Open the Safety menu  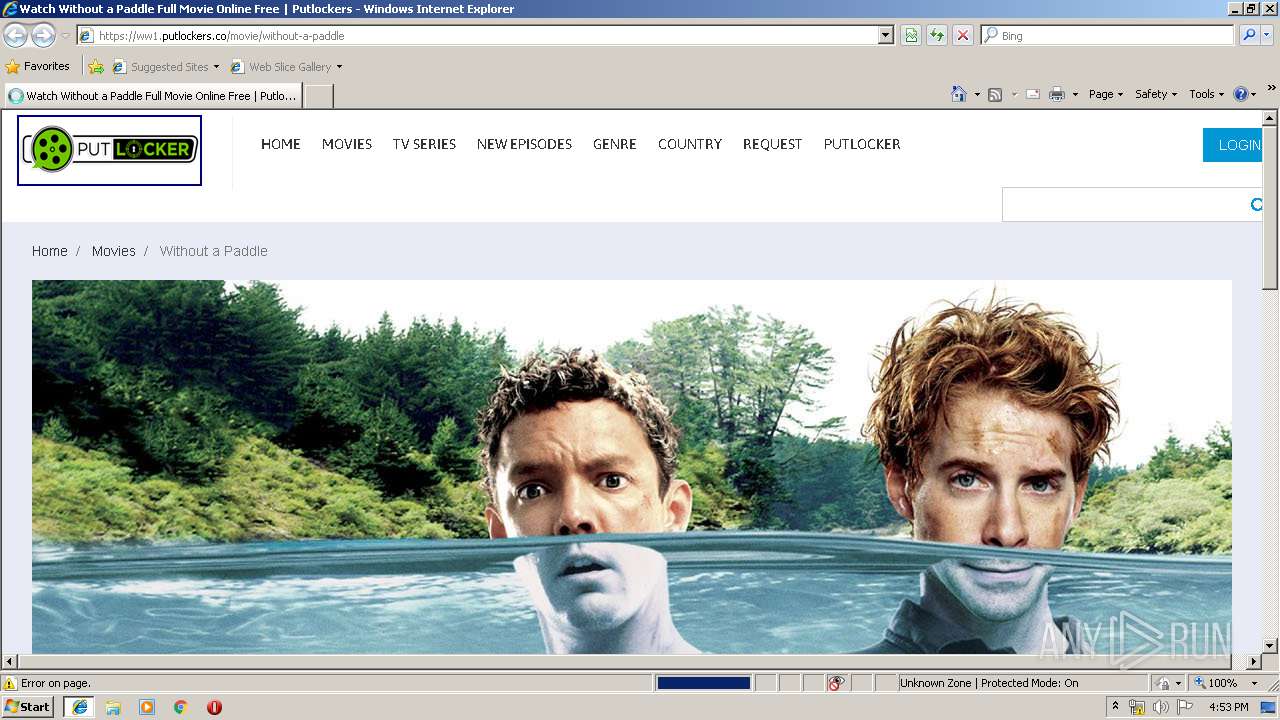1156,94
